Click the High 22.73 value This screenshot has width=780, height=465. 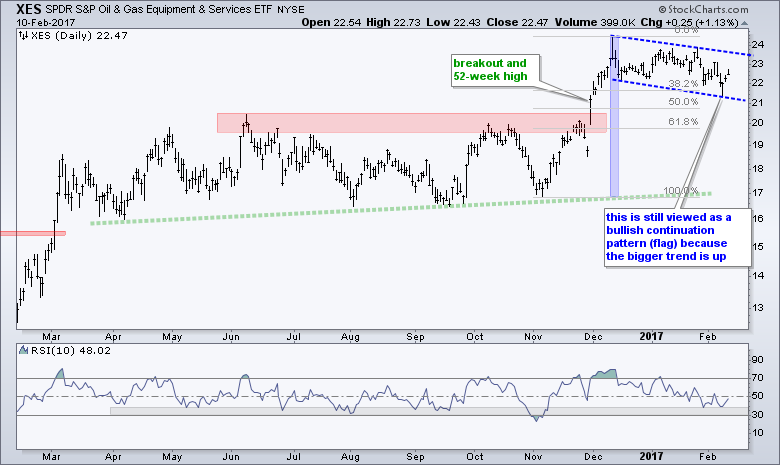(393, 22)
